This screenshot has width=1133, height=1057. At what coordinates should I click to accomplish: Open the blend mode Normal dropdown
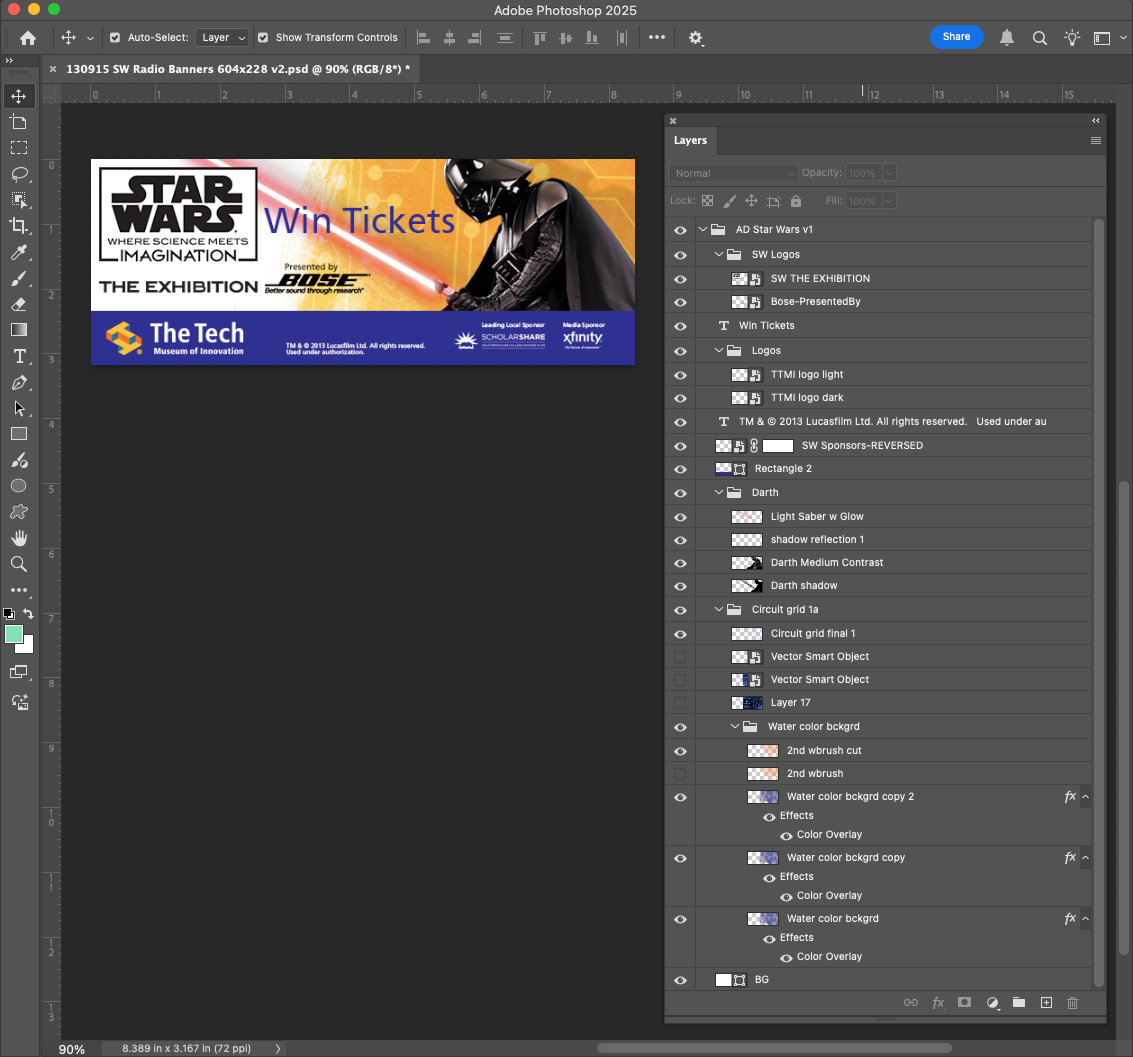pyautogui.click(x=733, y=173)
